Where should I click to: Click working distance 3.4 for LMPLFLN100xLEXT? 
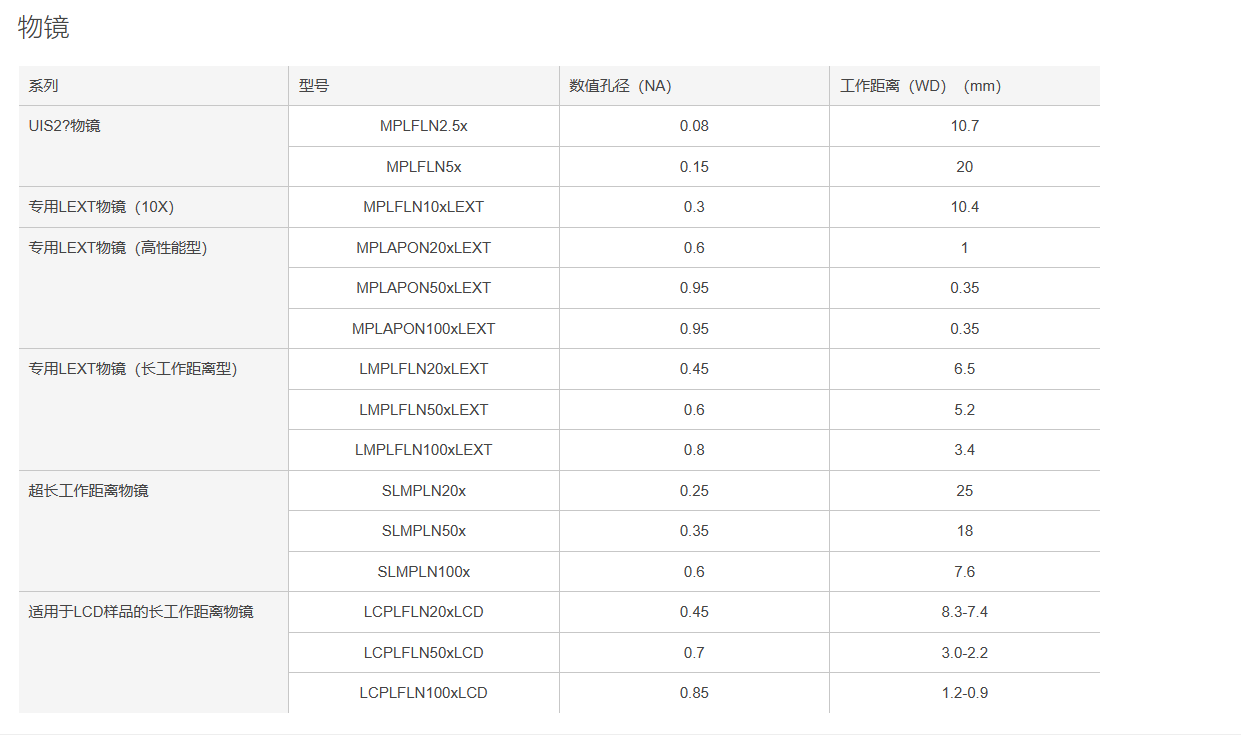[964, 450]
